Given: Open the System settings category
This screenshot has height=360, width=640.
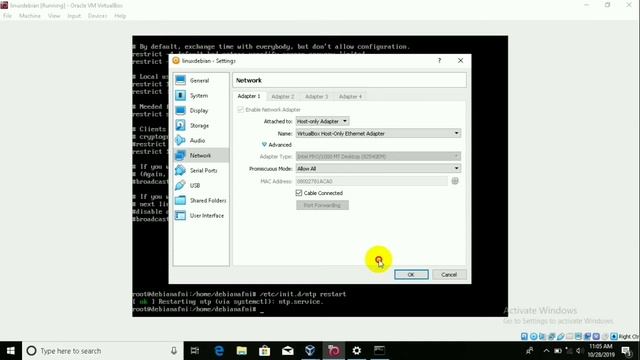Looking at the screenshot, I should pyautogui.click(x=200, y=96).
